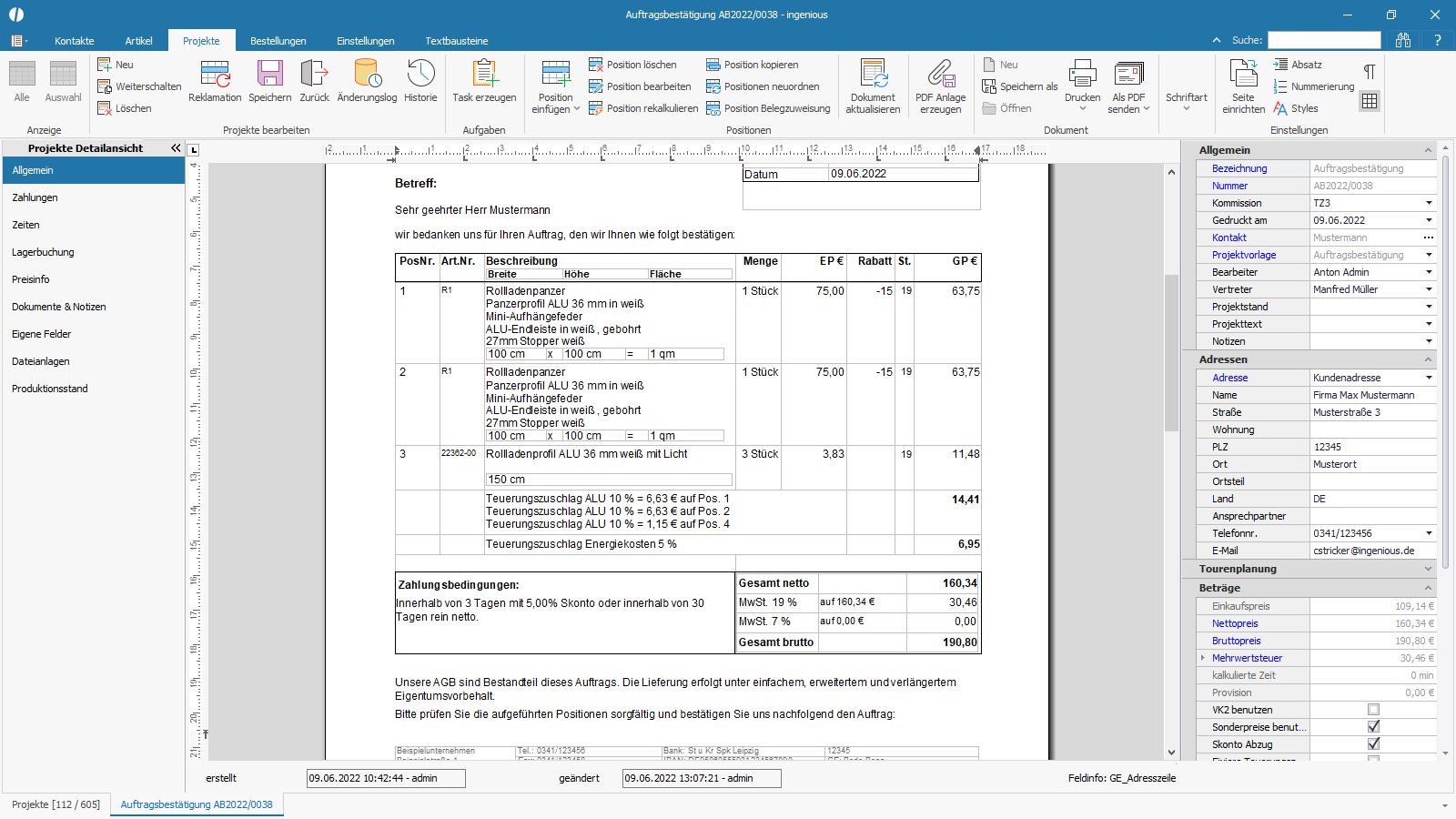The width and height of the screenshot is (1456, 819).
Task: Open the Historie clock icon
Action: 420,75
